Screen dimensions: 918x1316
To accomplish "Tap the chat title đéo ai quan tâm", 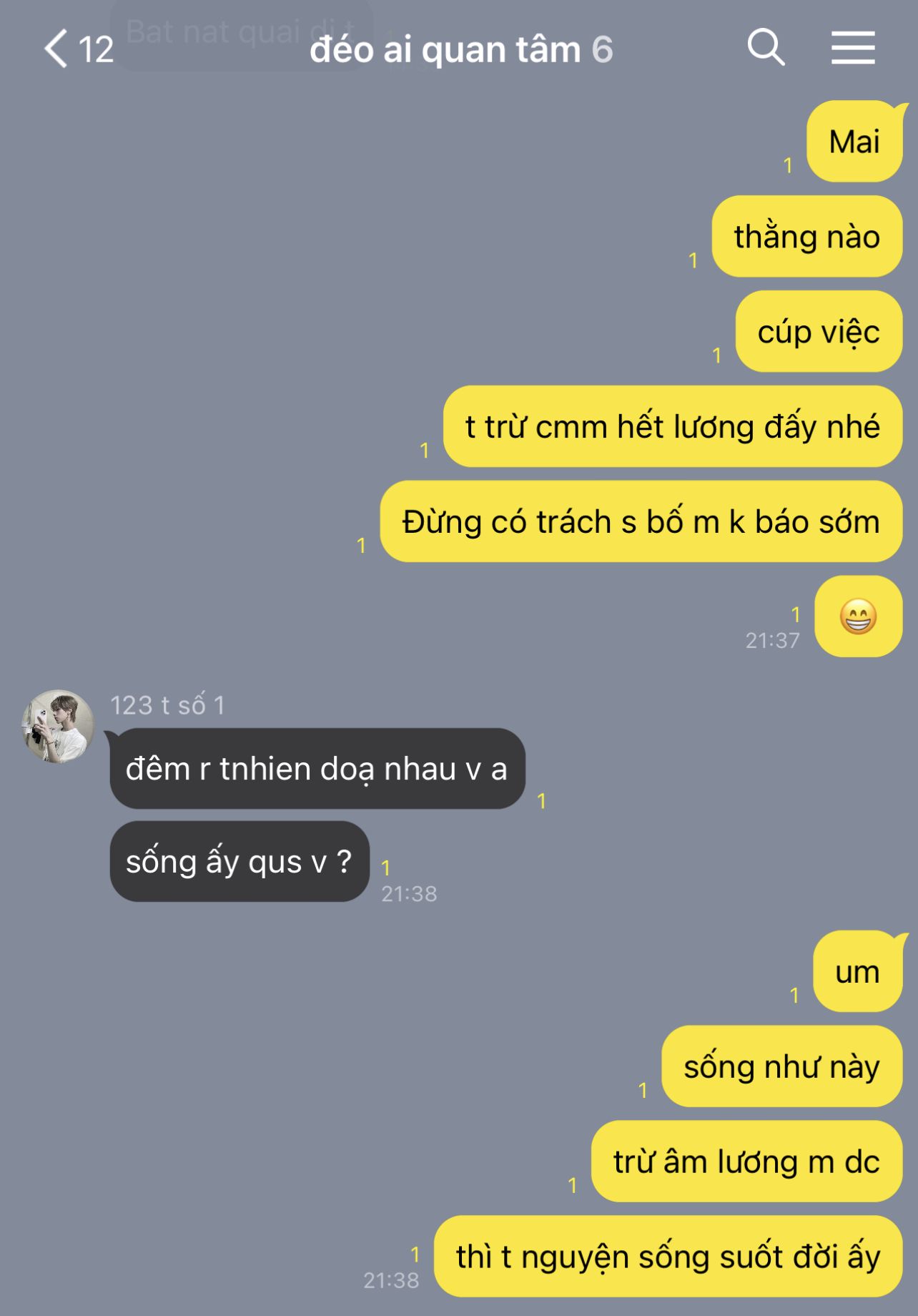I will (x=445, y=49).
